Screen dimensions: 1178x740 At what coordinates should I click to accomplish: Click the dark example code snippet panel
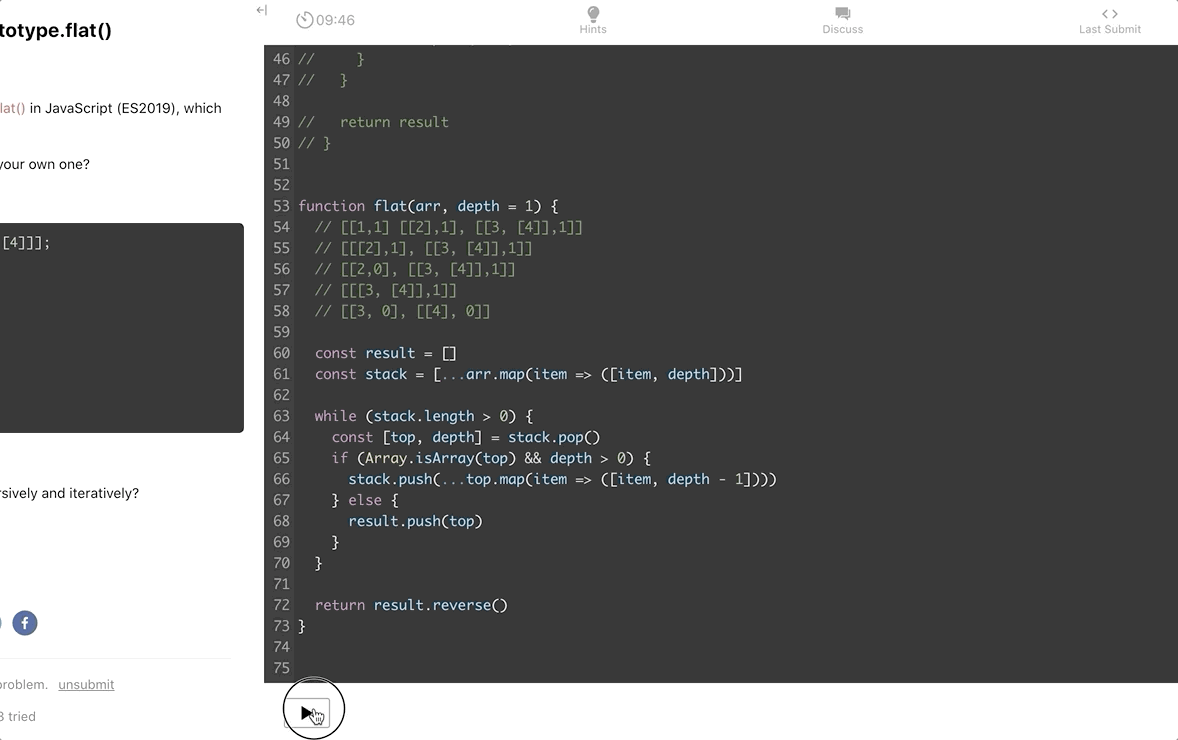pos(120,326)
